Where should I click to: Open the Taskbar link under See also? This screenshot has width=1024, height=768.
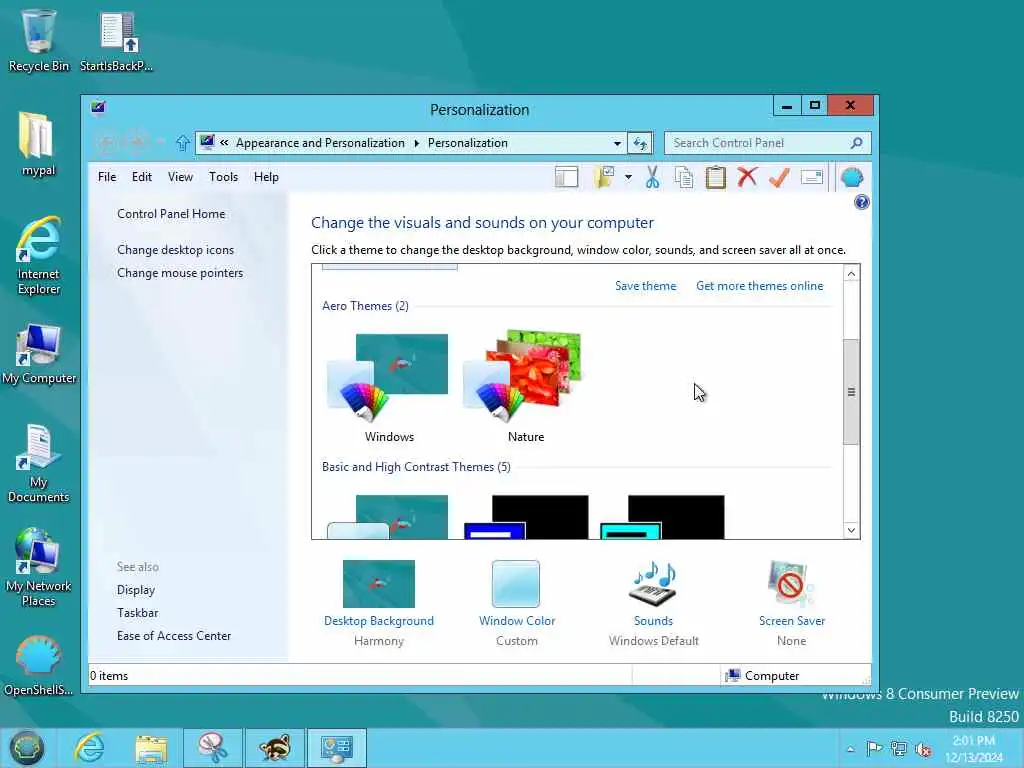[137, 613]
